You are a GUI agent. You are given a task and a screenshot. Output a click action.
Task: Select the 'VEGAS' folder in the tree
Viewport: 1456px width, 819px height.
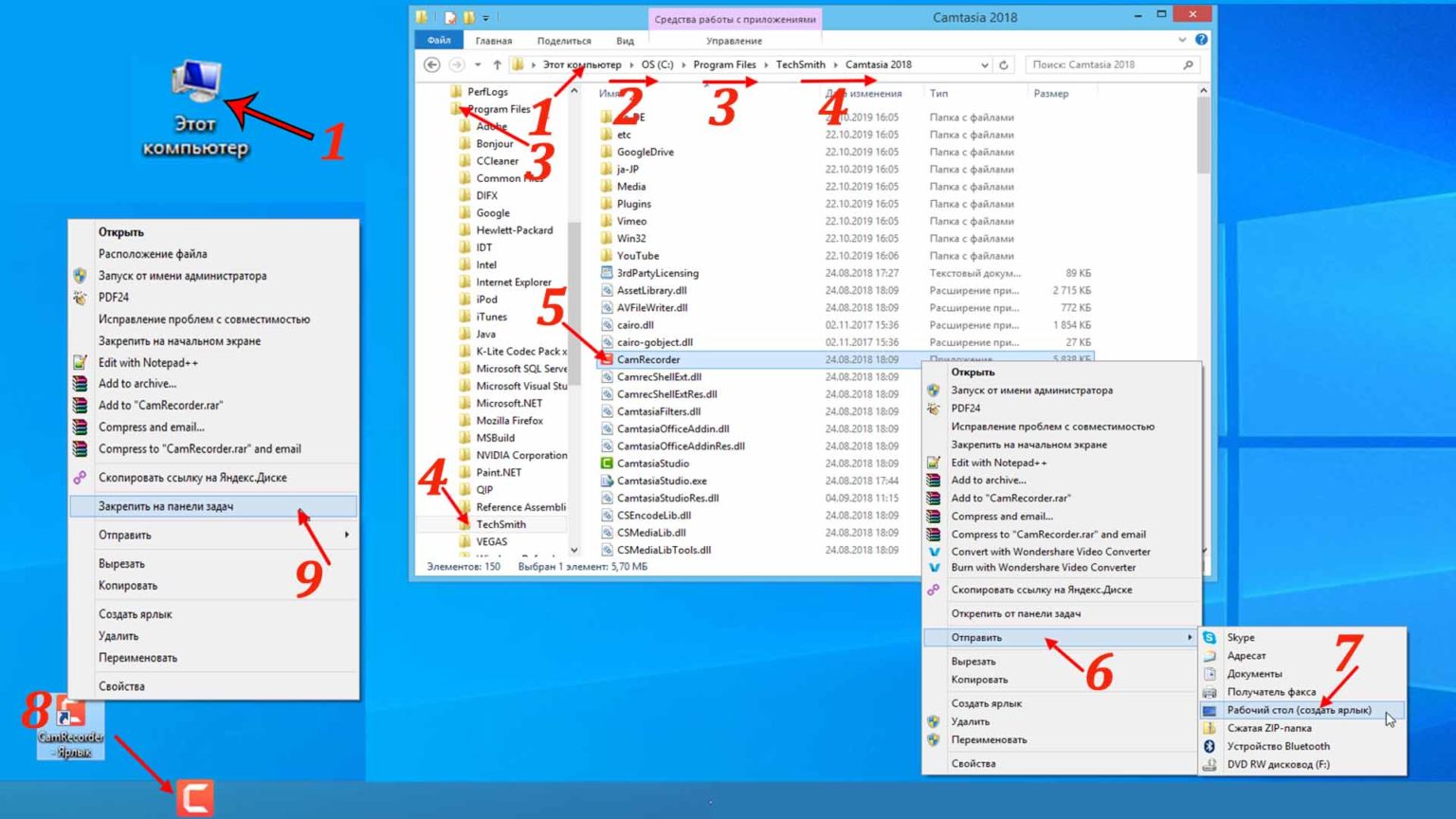click(x=491, y=541)
